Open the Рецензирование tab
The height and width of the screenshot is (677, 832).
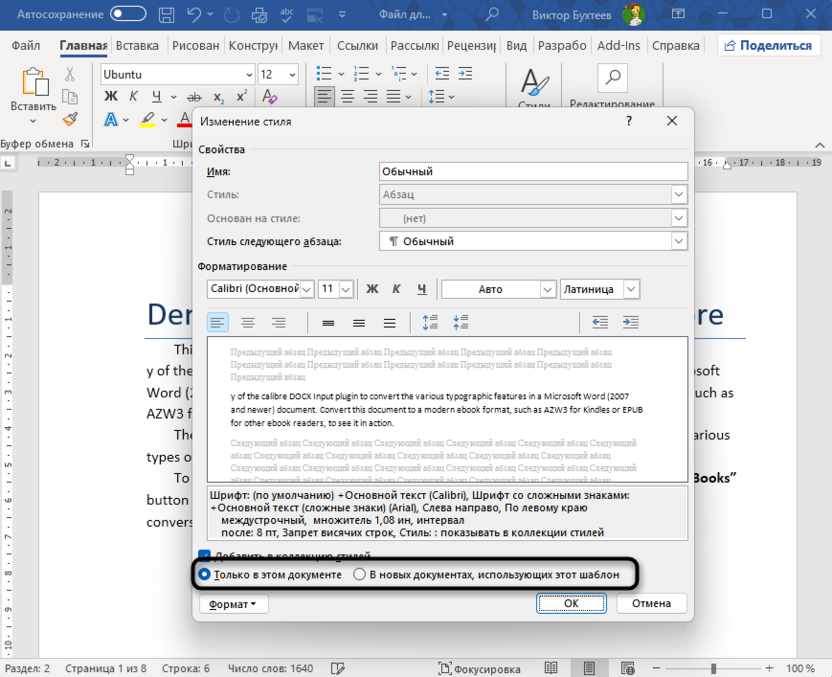pyautogui.click(x=470, y=45)
